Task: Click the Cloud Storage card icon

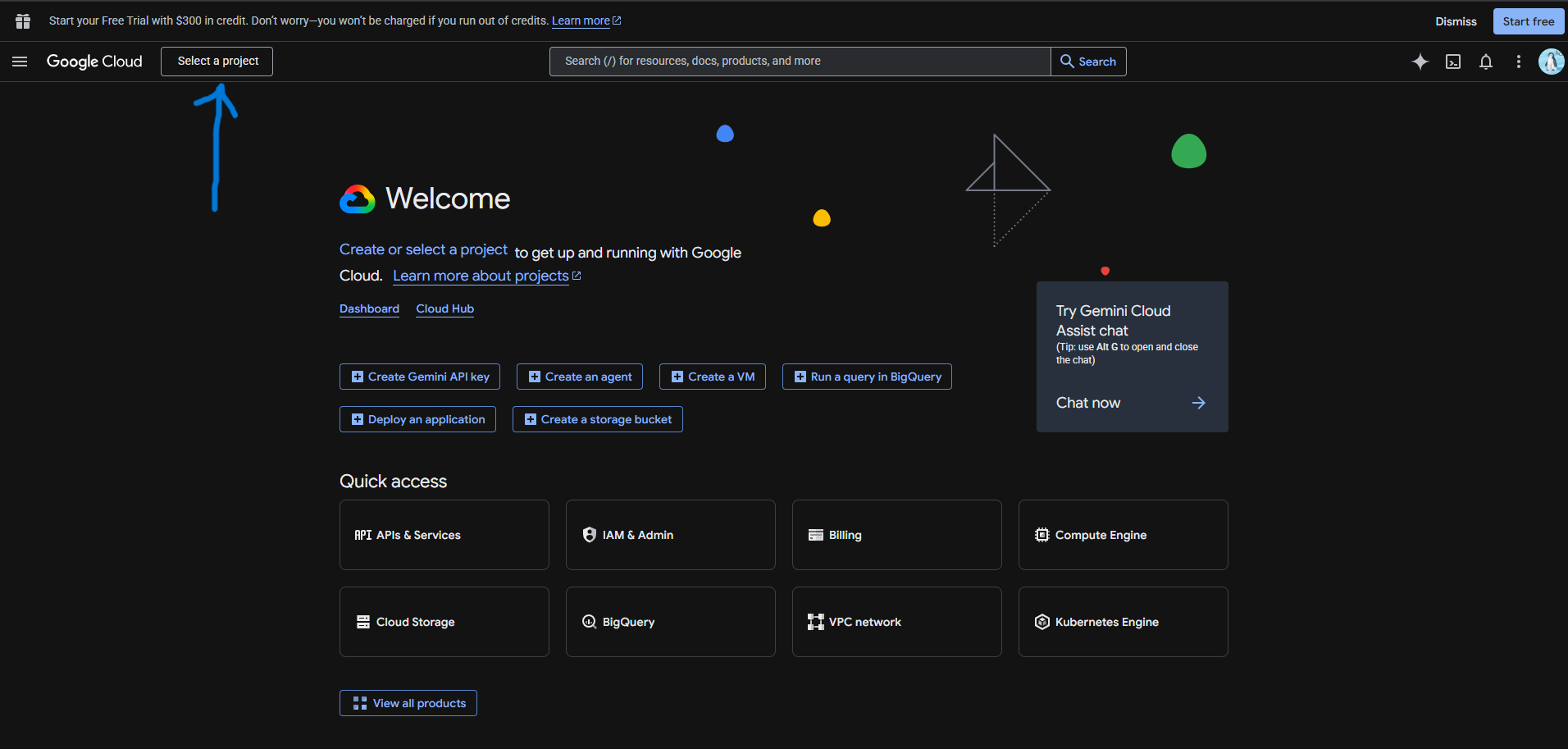Action: pos(363,622)
